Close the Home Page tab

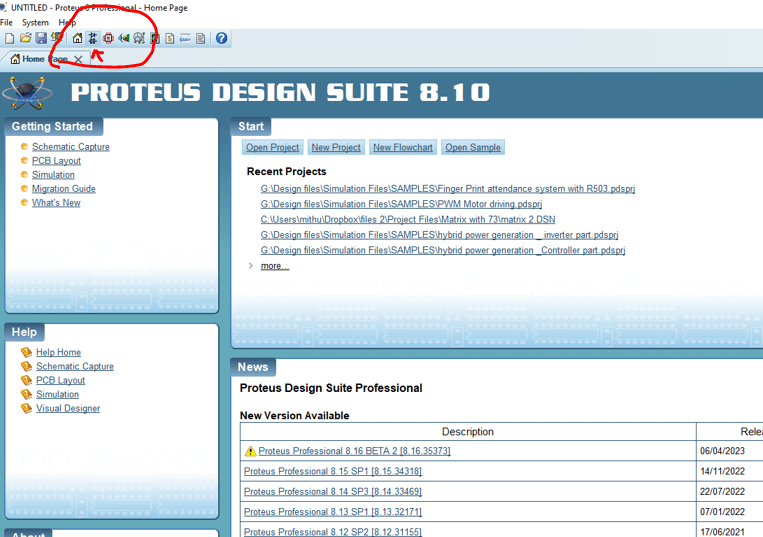(78, 59)
